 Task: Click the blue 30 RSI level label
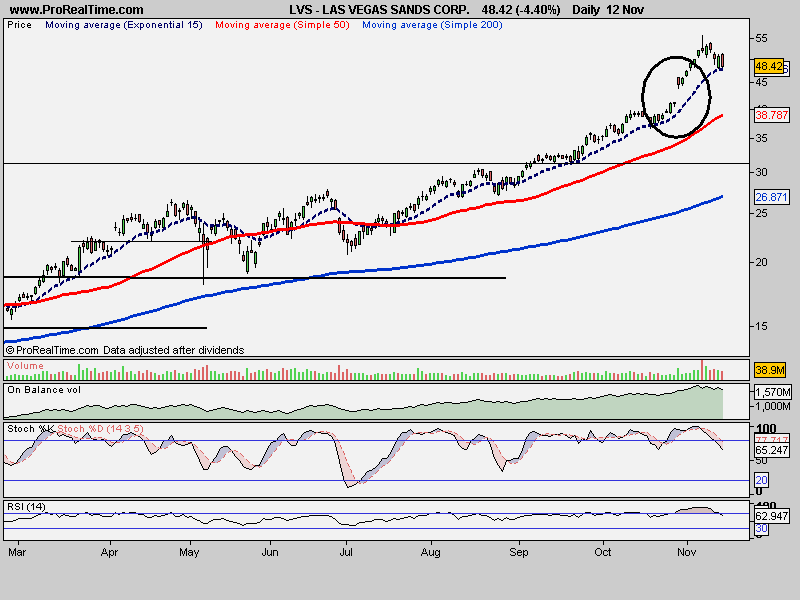pos(761,529)
